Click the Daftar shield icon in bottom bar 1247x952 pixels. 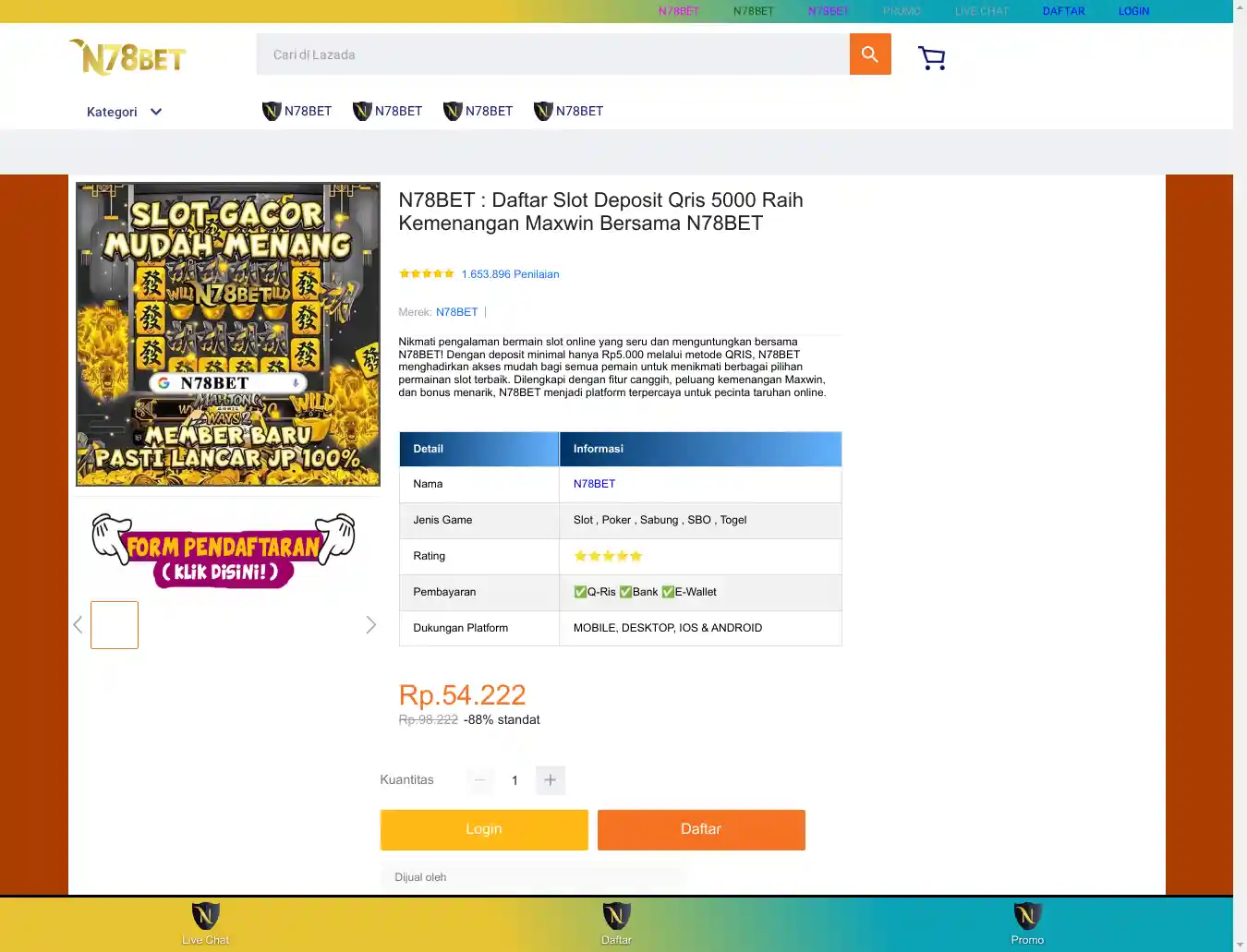click(616, 916)
